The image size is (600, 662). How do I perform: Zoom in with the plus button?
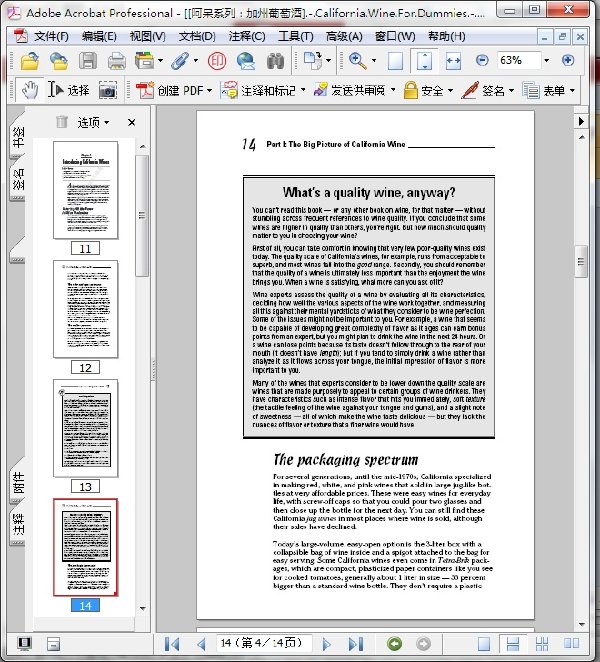coord(568,60)
